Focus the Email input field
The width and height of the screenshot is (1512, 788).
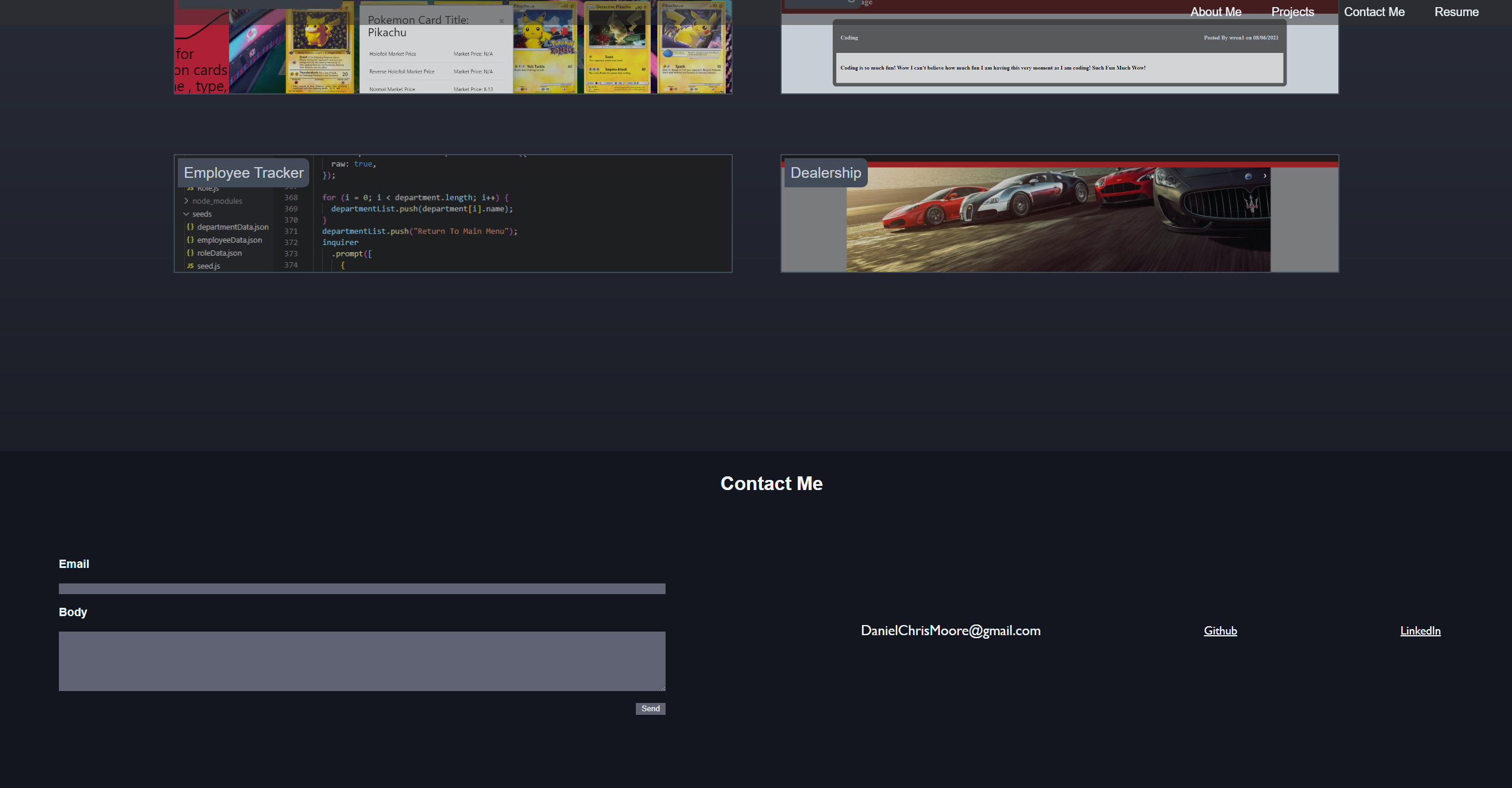coord(362,589)
